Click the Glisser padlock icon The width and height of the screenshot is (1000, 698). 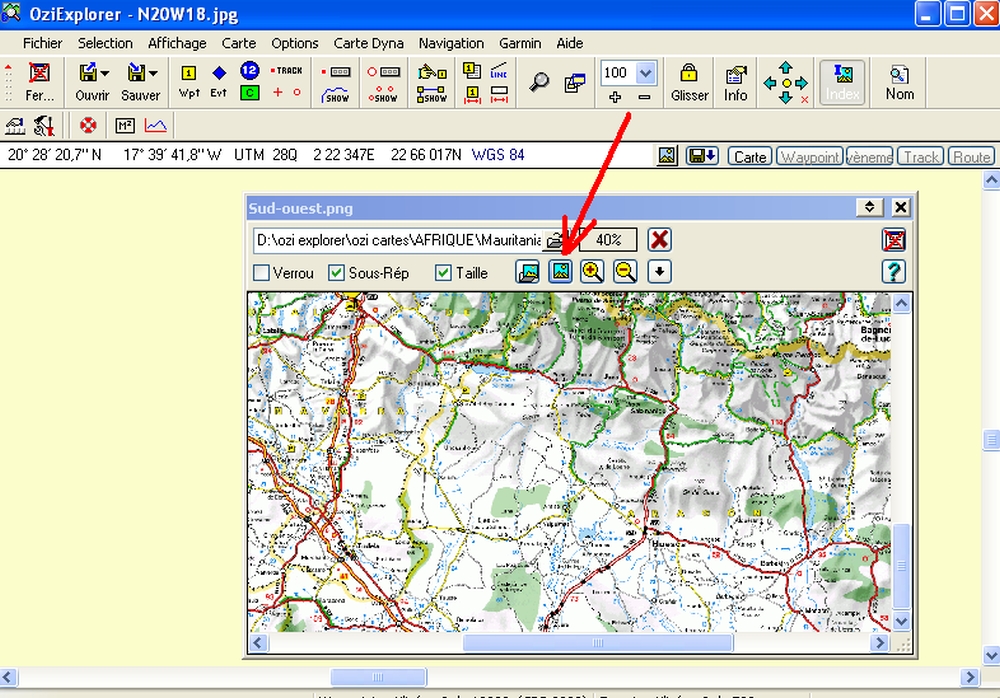[688, 82]
